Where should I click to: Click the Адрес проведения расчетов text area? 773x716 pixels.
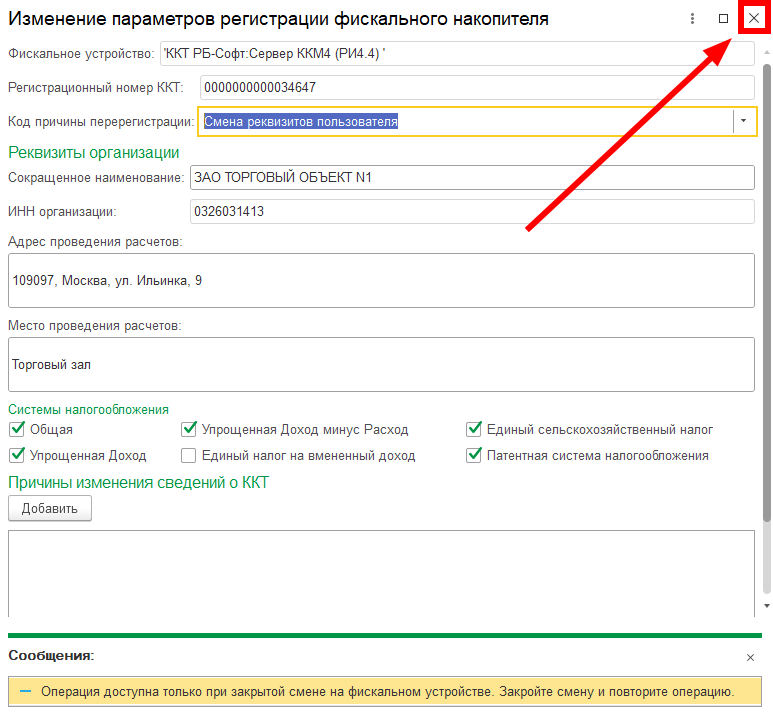tap(380, 281)
